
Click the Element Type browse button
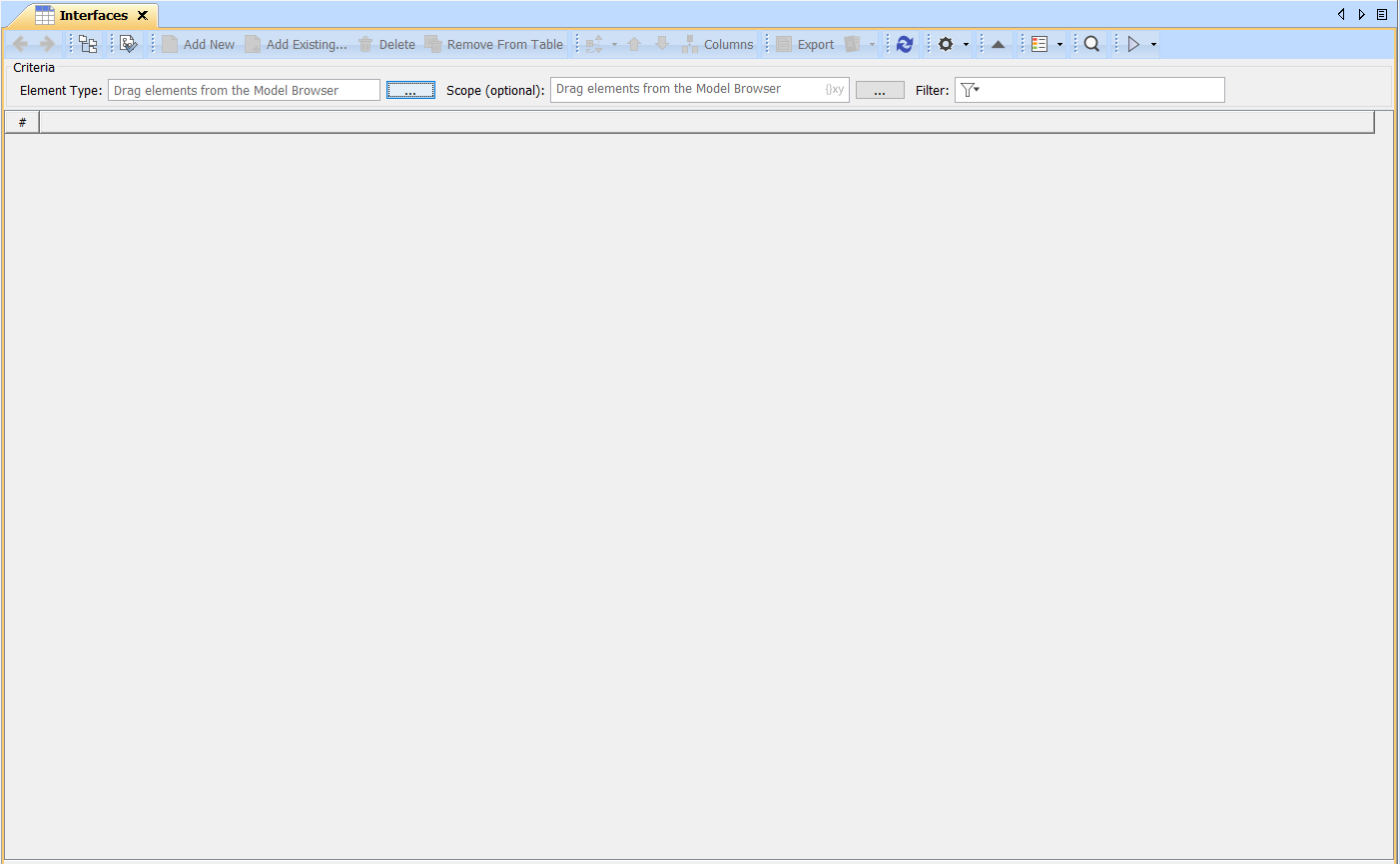pos(410,90)
